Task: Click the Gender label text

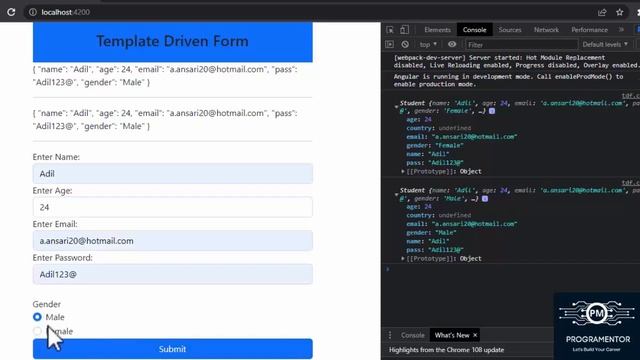Action: (x=47, y=304)
